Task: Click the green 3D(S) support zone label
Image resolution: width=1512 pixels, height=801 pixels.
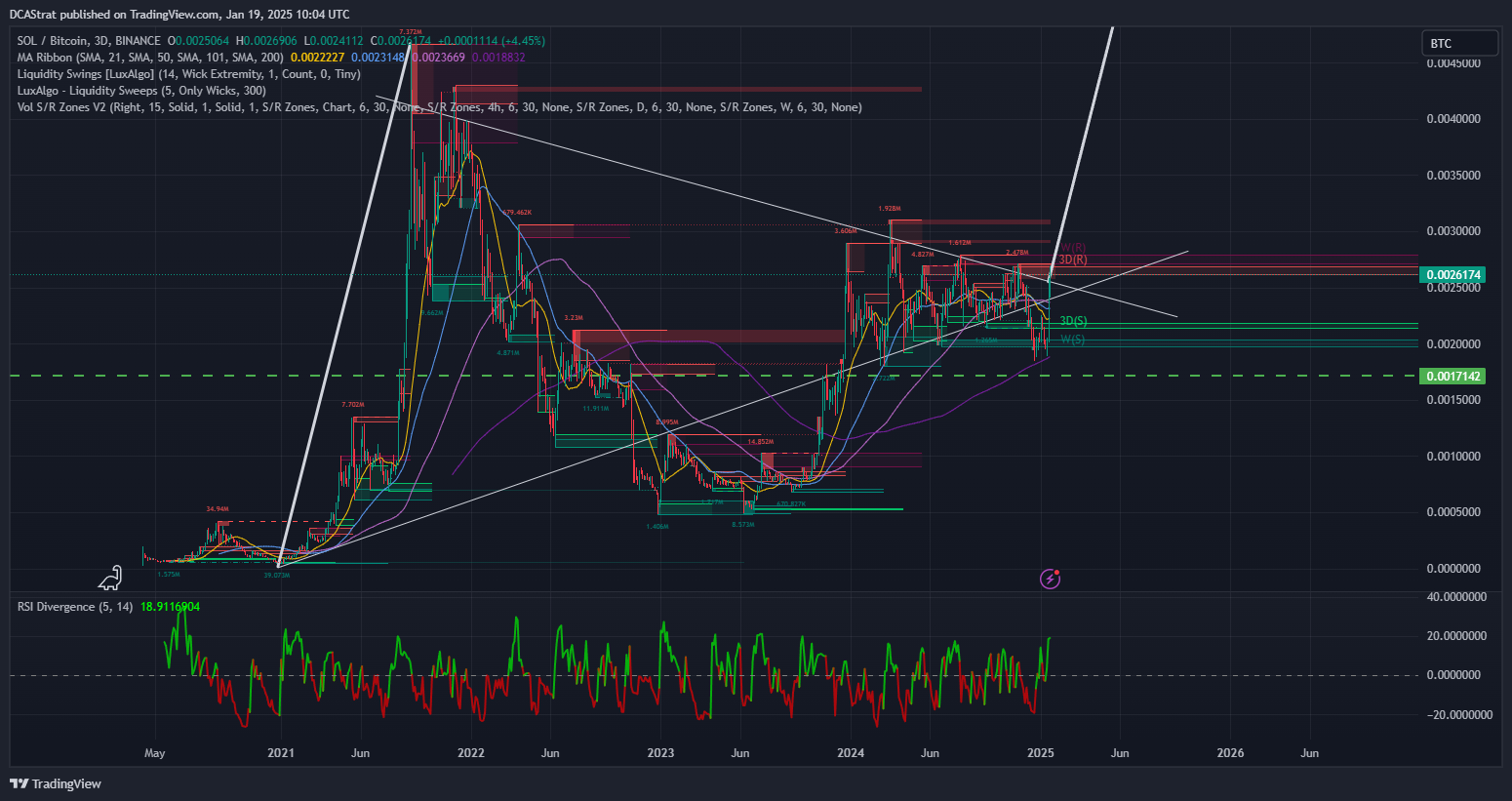Action: (1073, 321)
